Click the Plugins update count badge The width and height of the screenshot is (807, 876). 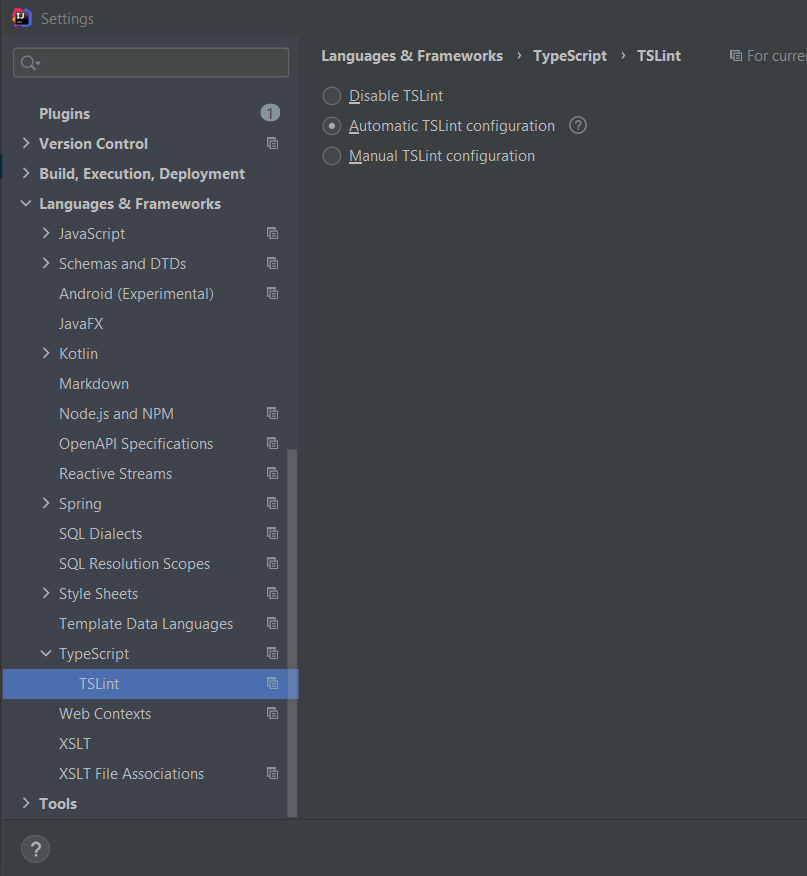(x=270, y=113)
